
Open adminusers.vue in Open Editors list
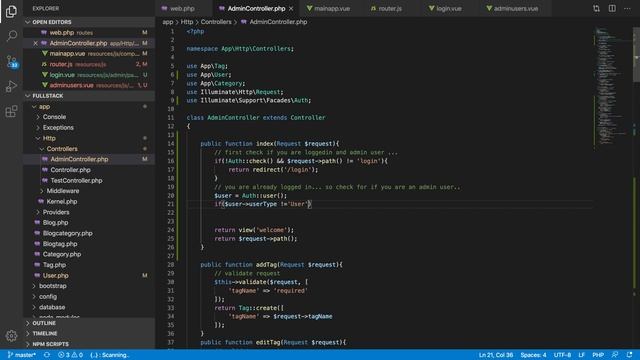coord(89,86)
